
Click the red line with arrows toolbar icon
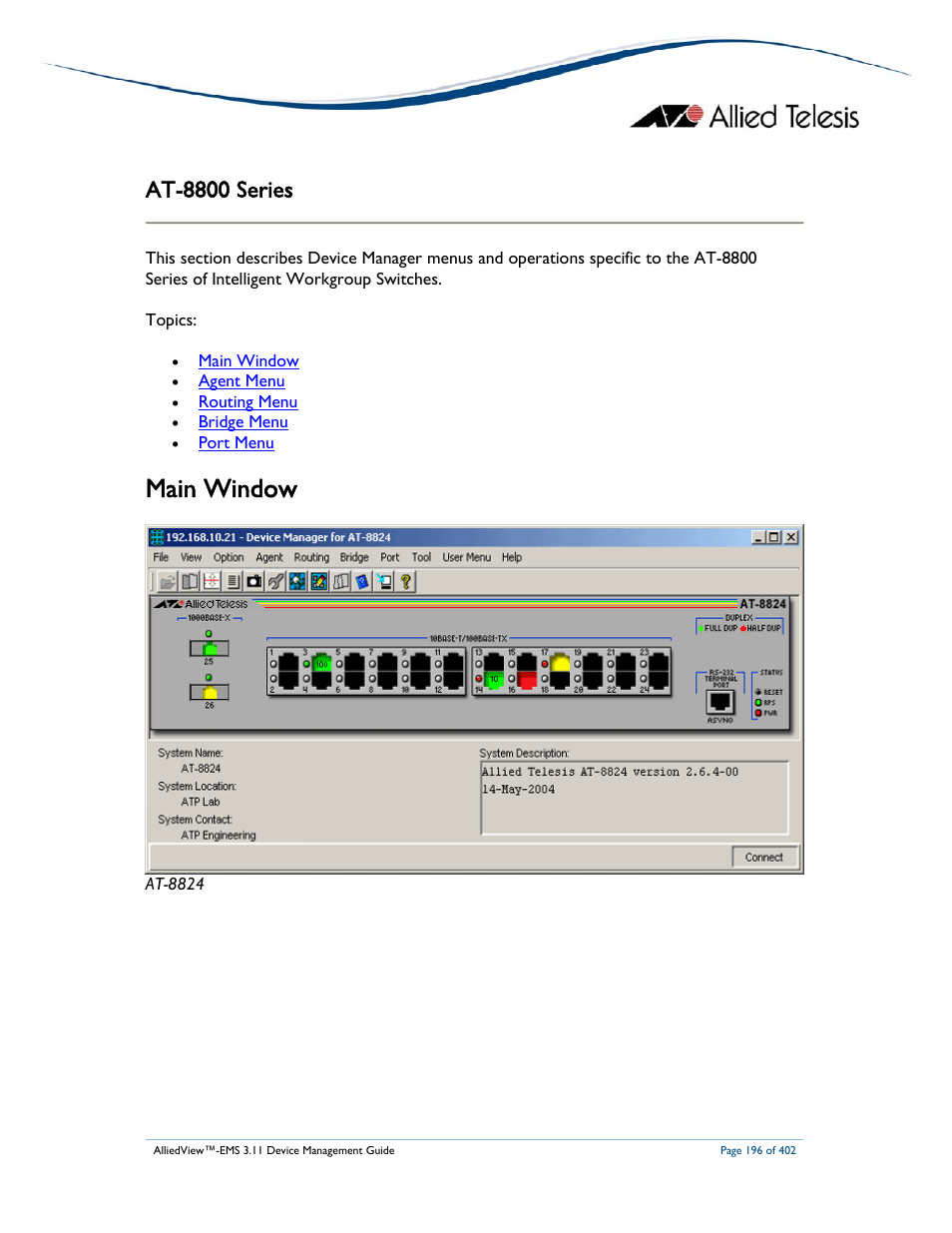[212, 581]
